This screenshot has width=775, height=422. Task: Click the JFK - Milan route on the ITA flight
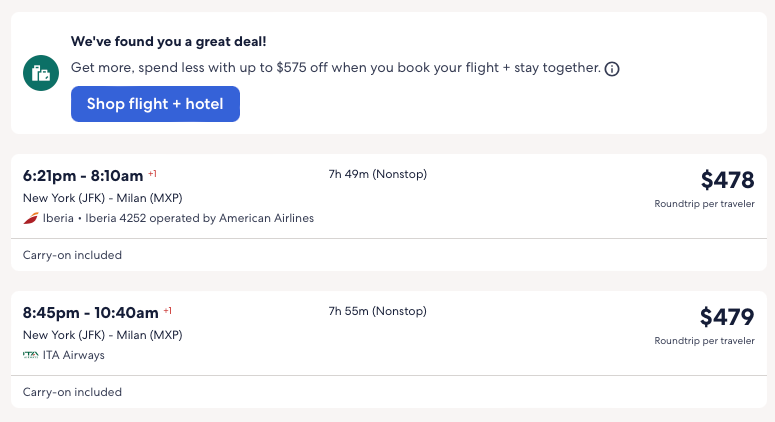(102, 335)
